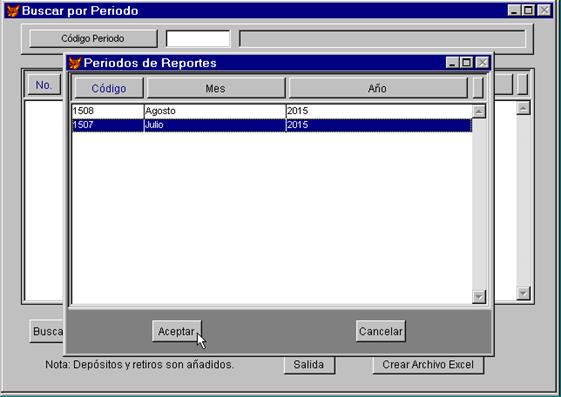This screenshot has width=561, height=397.
Task: Select the Agosto month cell
Action: [x=215, y=111]
